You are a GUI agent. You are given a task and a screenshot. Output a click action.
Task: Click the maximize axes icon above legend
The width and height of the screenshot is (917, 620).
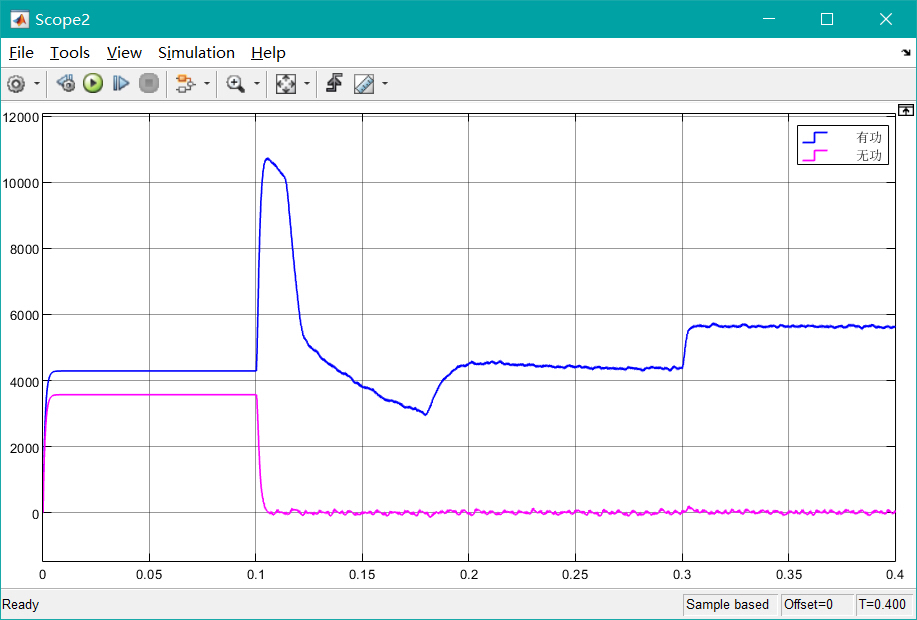(x=905, y=110)
